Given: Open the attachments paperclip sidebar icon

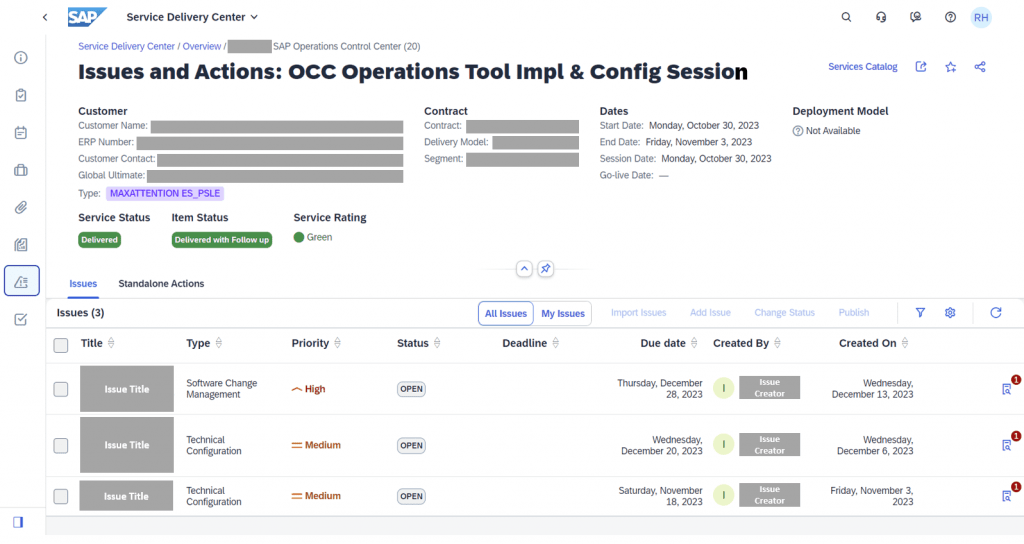Looking at the screenshot, I should [x=21, y=208].
